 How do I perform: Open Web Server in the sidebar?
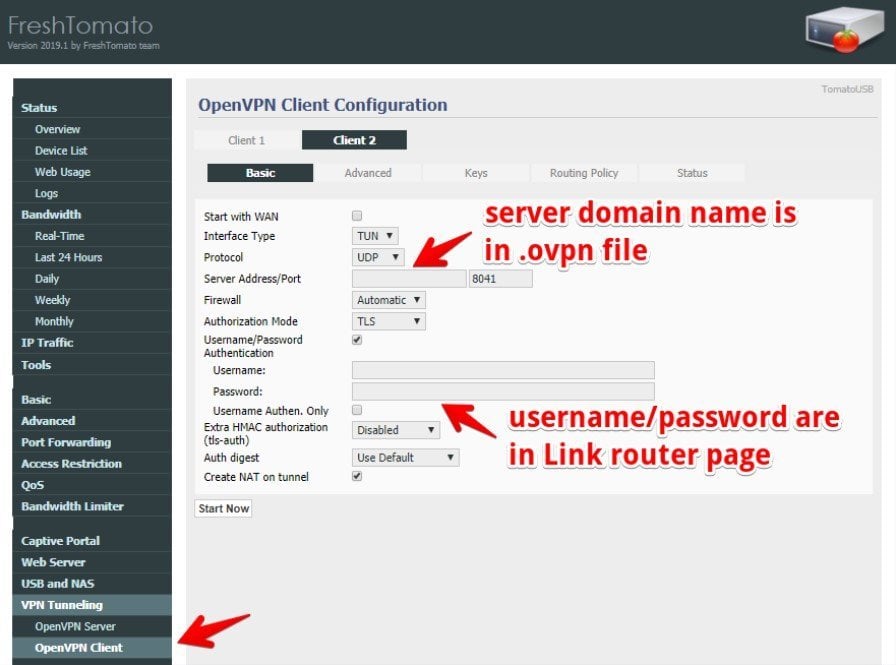tap(92, 562)
